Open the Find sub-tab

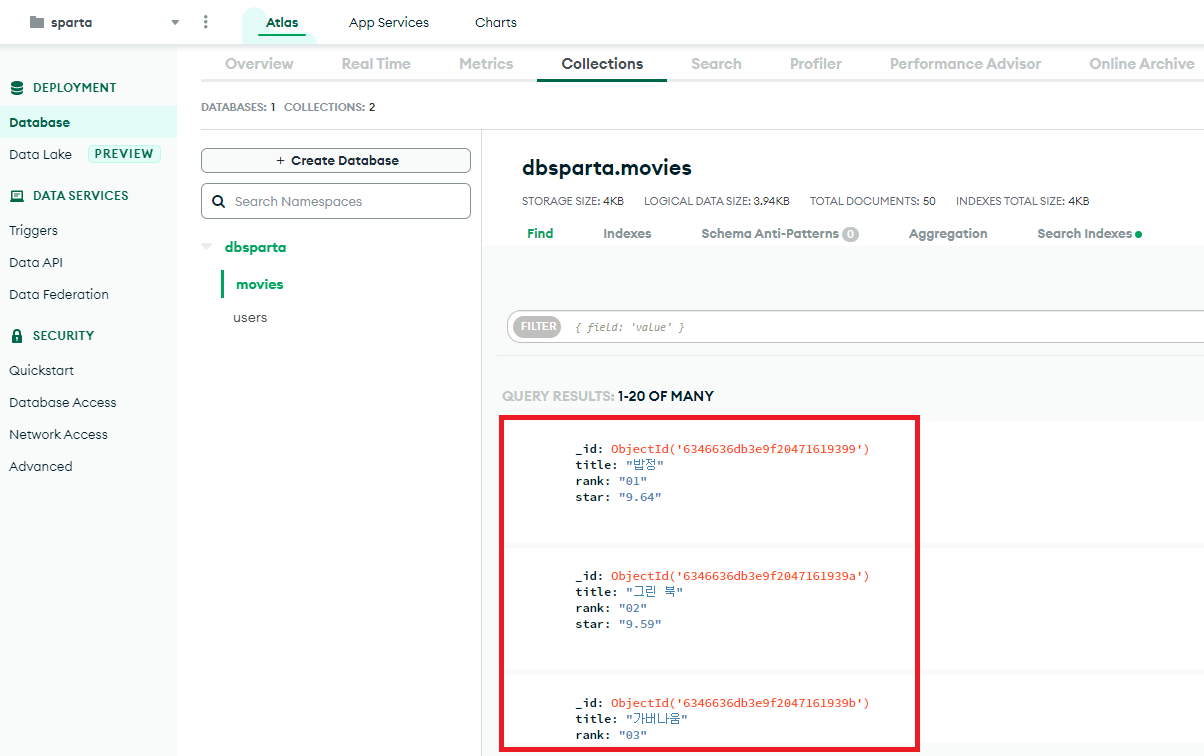coord(540,233)
